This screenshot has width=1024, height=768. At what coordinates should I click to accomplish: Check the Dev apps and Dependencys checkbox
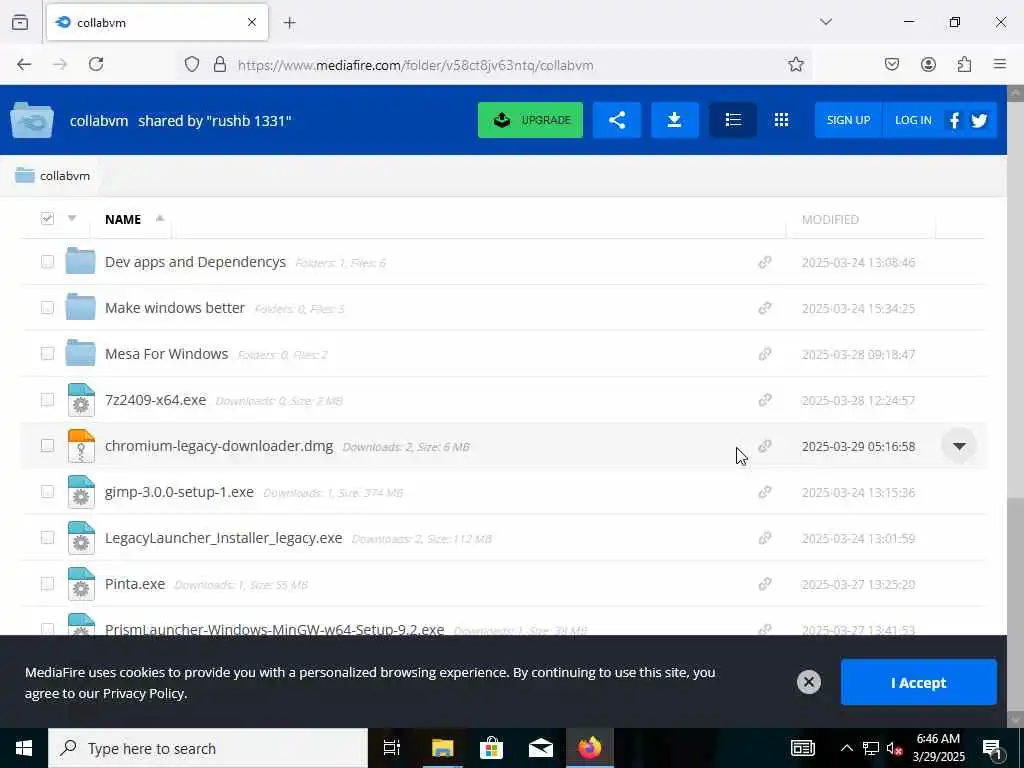click(x=47, y=262)
